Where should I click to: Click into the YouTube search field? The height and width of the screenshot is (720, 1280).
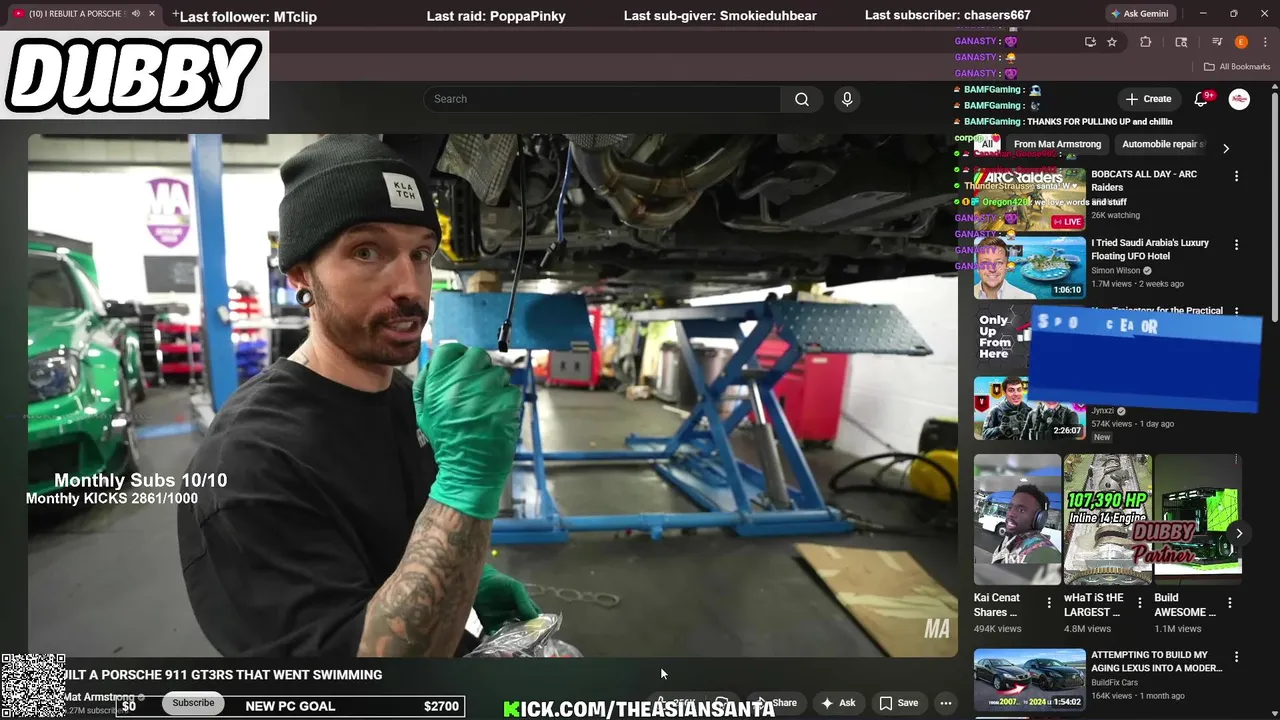603,99
